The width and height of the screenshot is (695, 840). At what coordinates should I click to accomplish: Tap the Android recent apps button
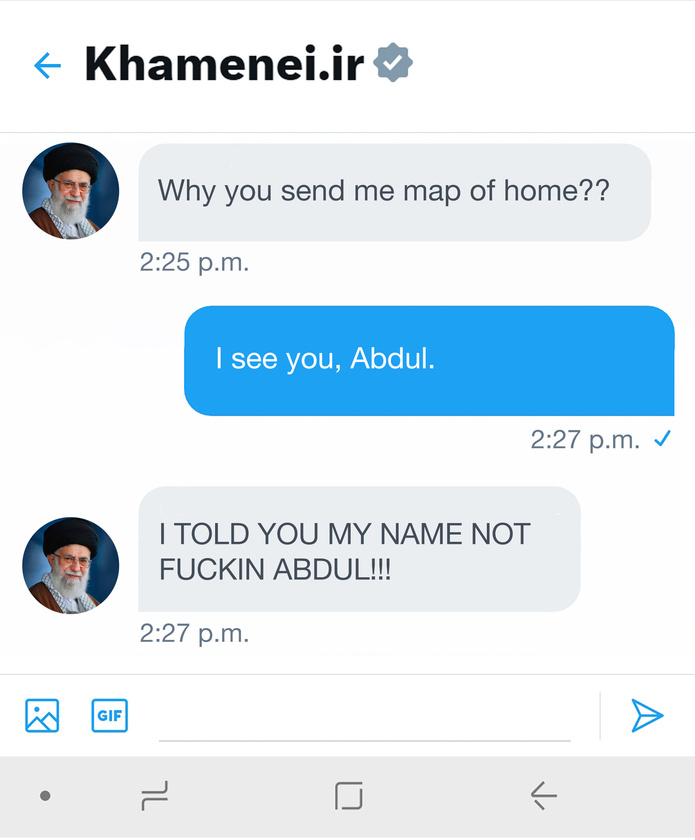(155, 796)
